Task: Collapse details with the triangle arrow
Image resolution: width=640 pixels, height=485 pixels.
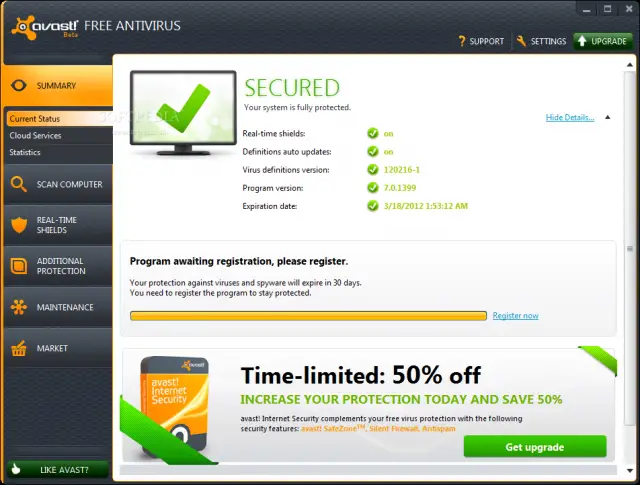Action: 607,118
